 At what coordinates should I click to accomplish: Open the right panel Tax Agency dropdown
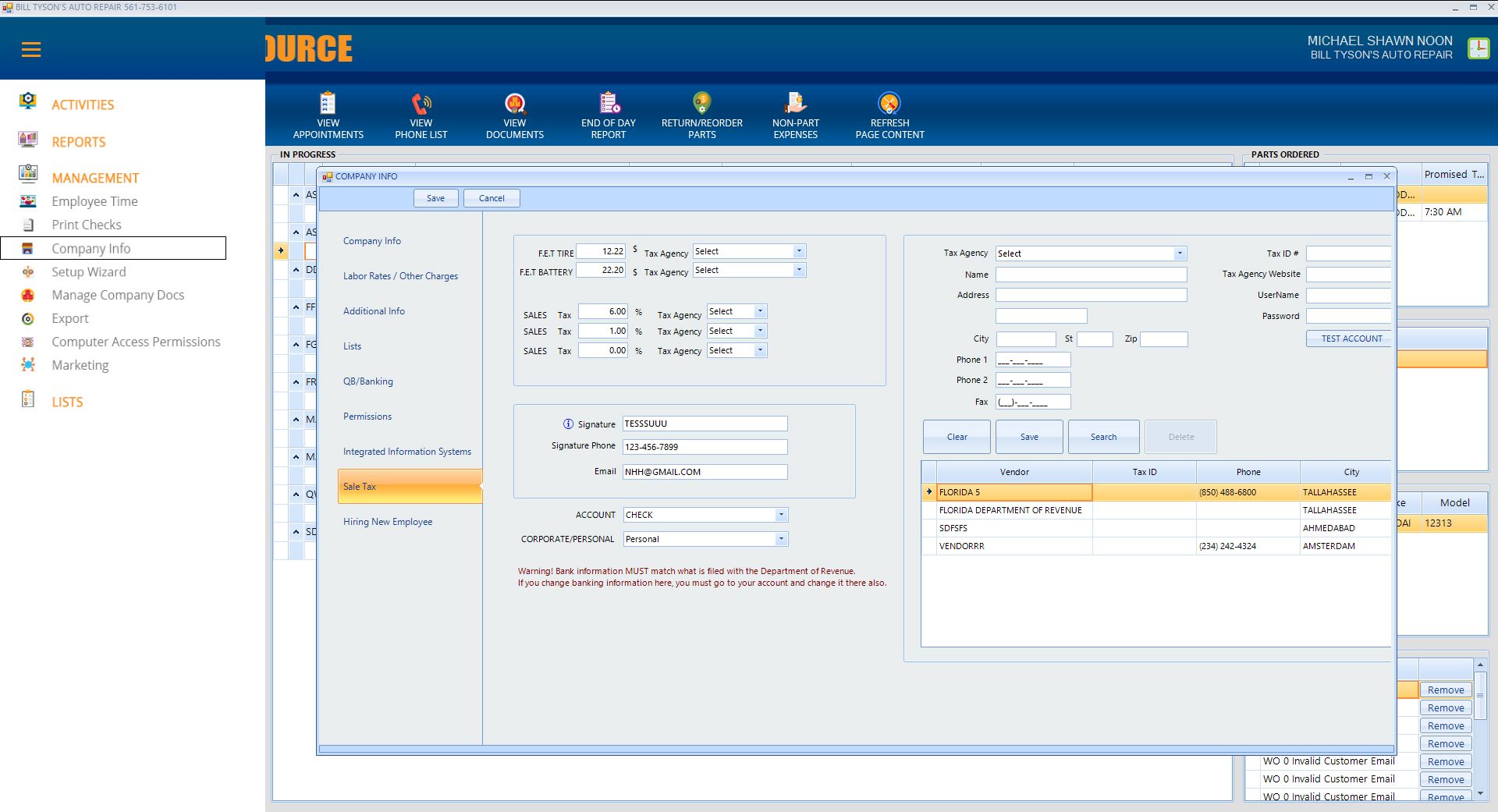pos(1180,254)
